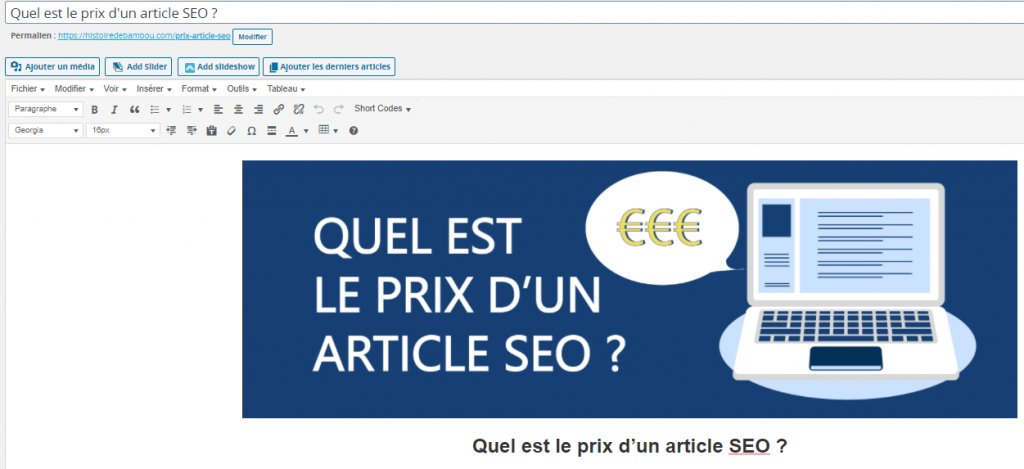Redo the last edit
1024x469 pixels.
(338, 110)
